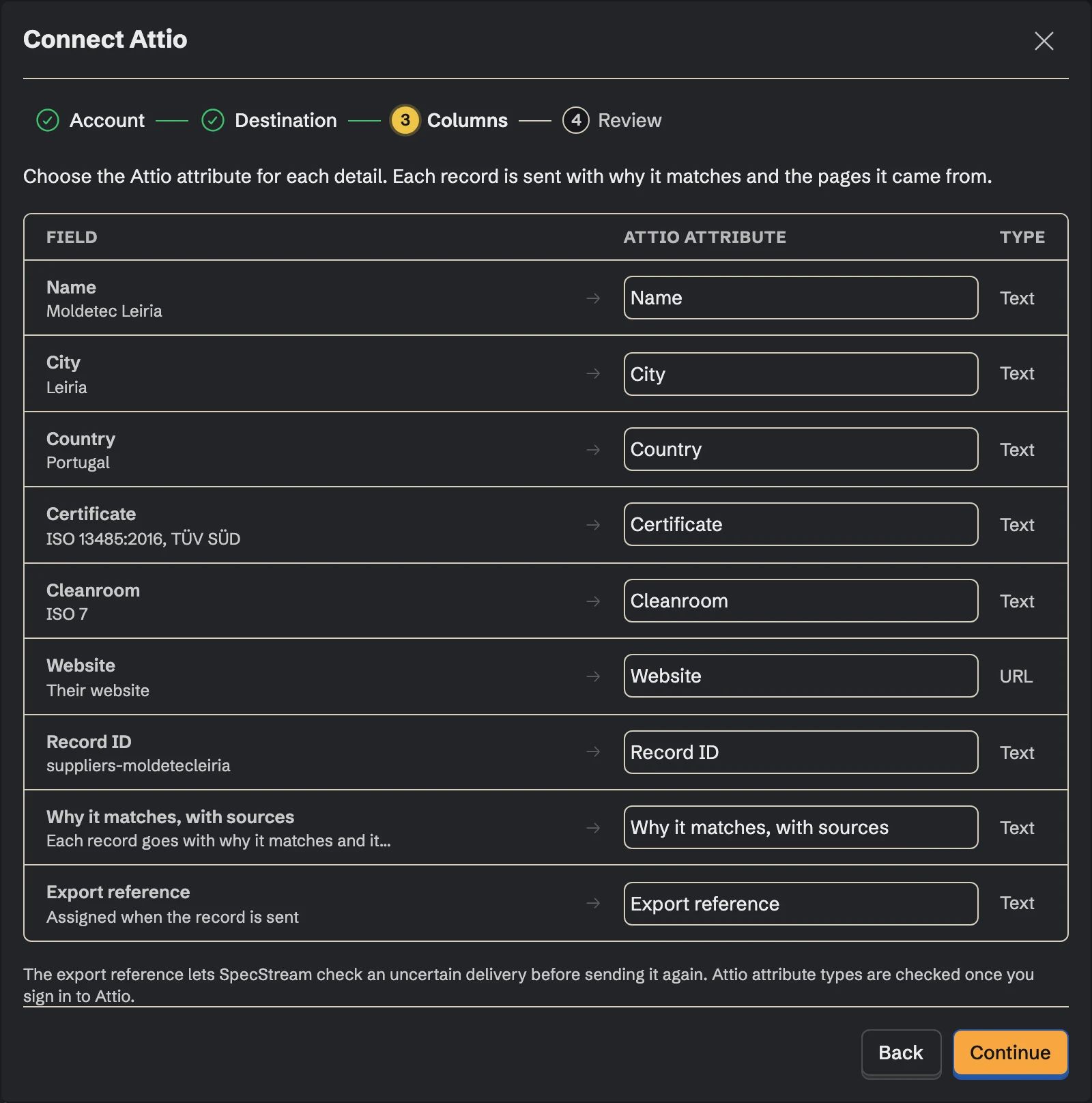Viewport: 1092px width, 1103px height.
Task: Click the ATTIO ATTRIBUTE column header
Action: pos(705,237)
